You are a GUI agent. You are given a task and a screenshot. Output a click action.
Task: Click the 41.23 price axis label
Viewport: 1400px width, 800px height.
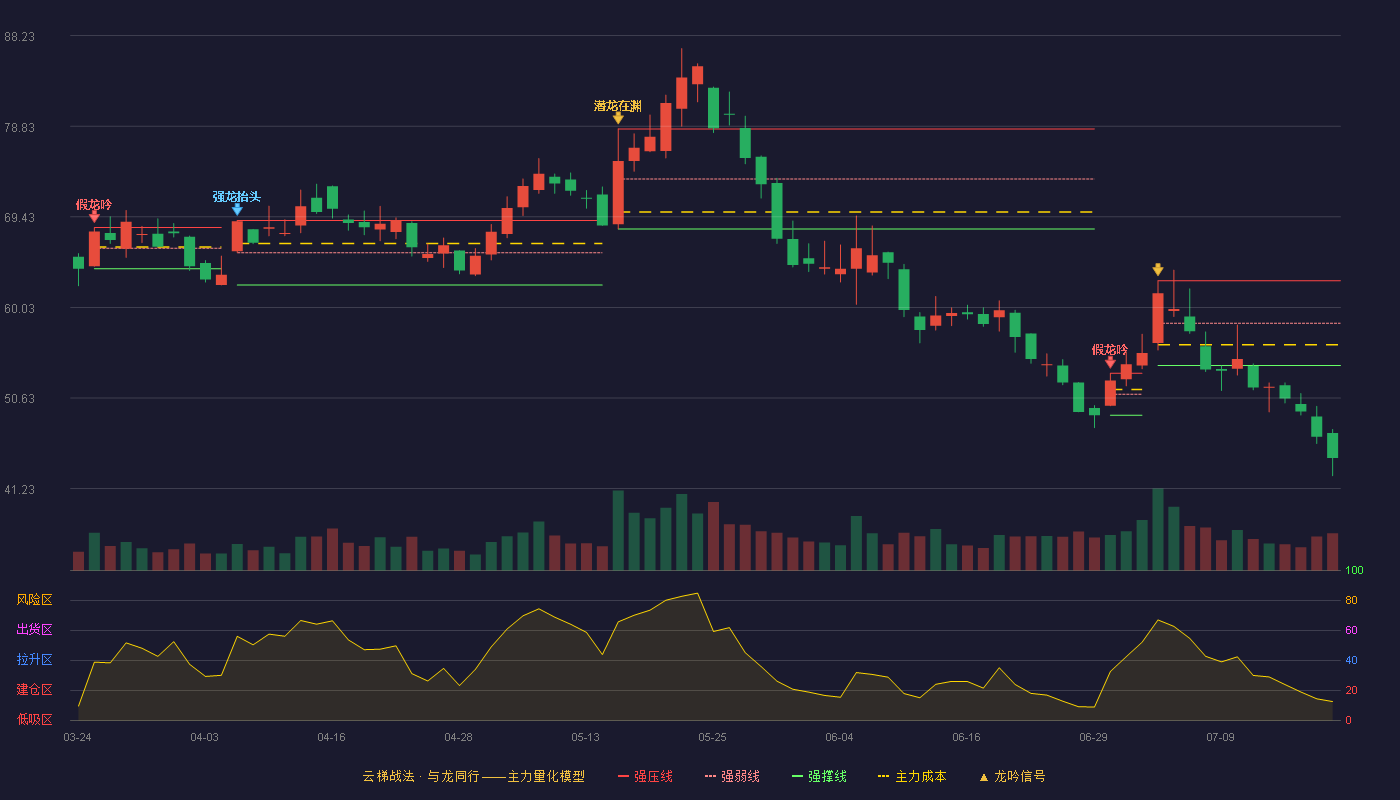click(x=20, y=489)
